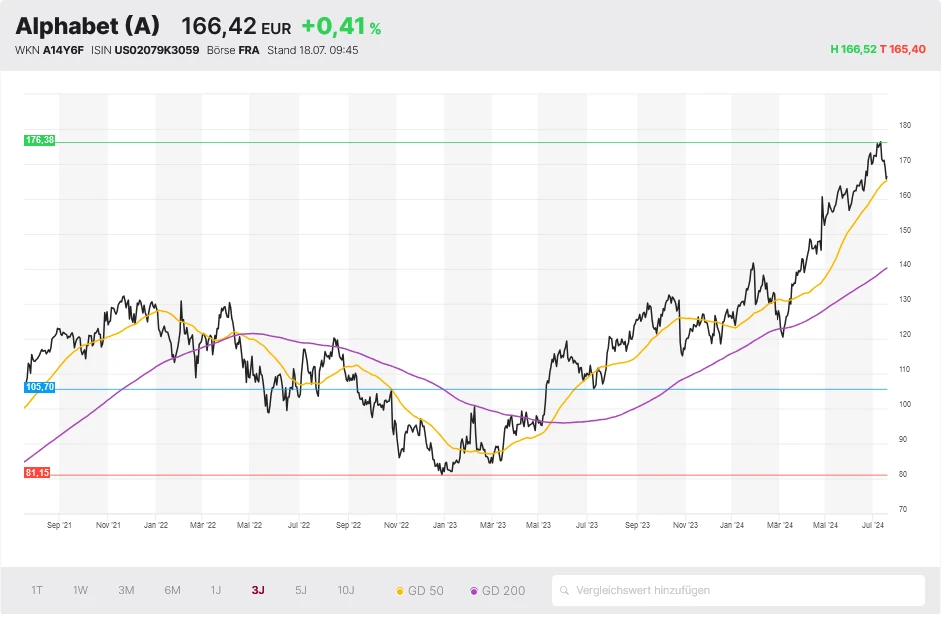The image size is (944, 617).
Task: Select the 6M time range
Action: [x=172, y=590]
